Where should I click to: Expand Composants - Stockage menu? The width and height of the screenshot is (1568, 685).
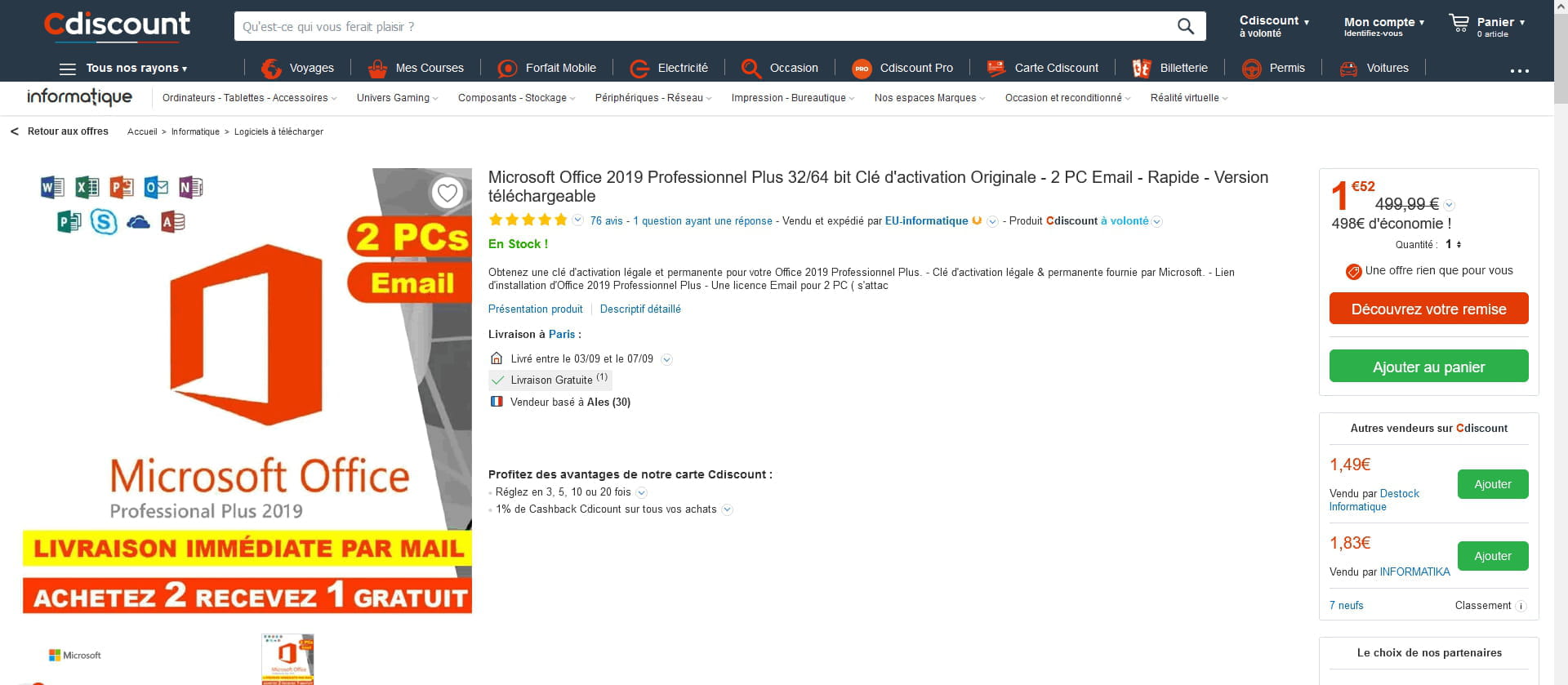(516, 98)
